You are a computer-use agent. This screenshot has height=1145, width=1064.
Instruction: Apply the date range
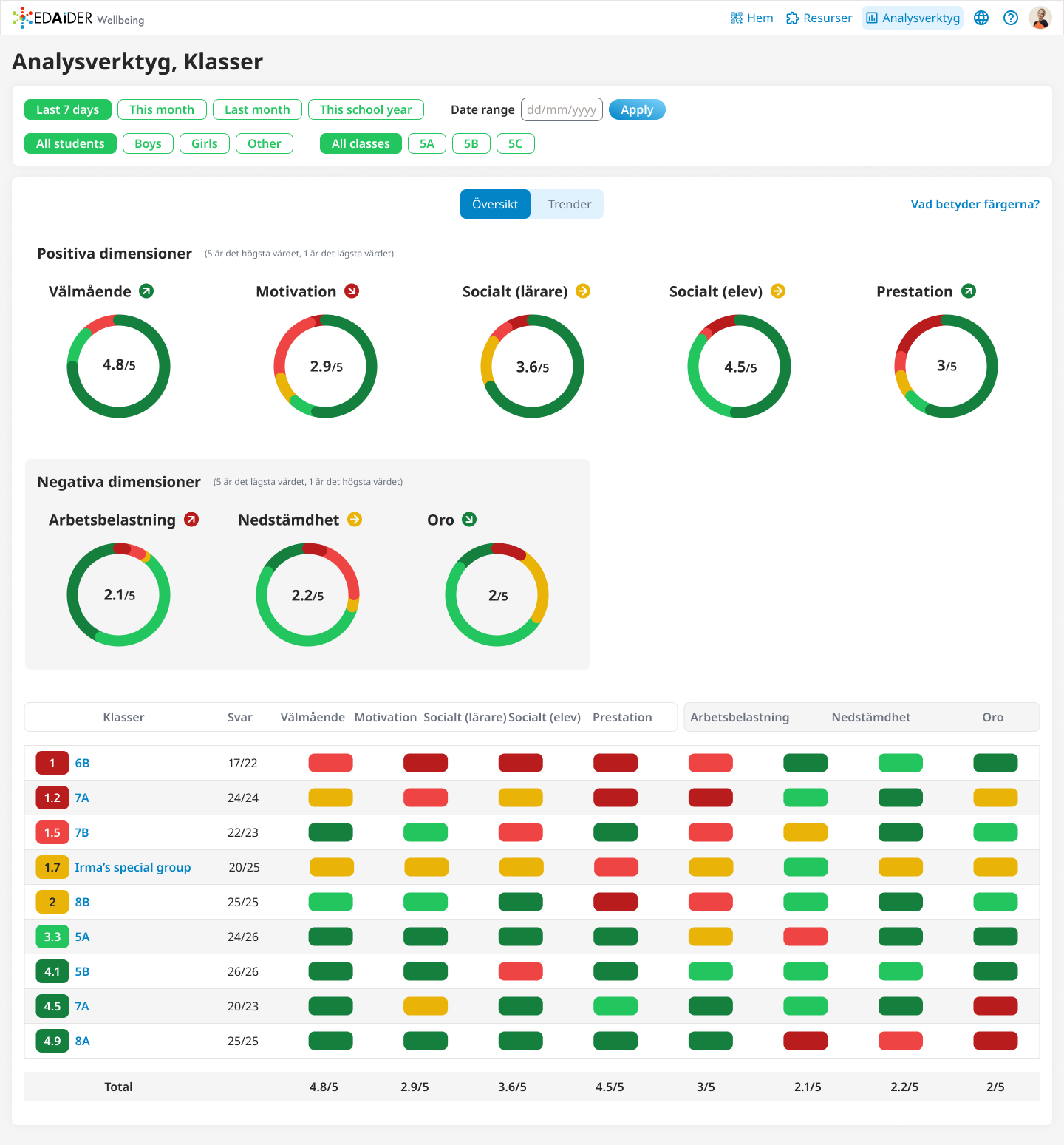637,109
